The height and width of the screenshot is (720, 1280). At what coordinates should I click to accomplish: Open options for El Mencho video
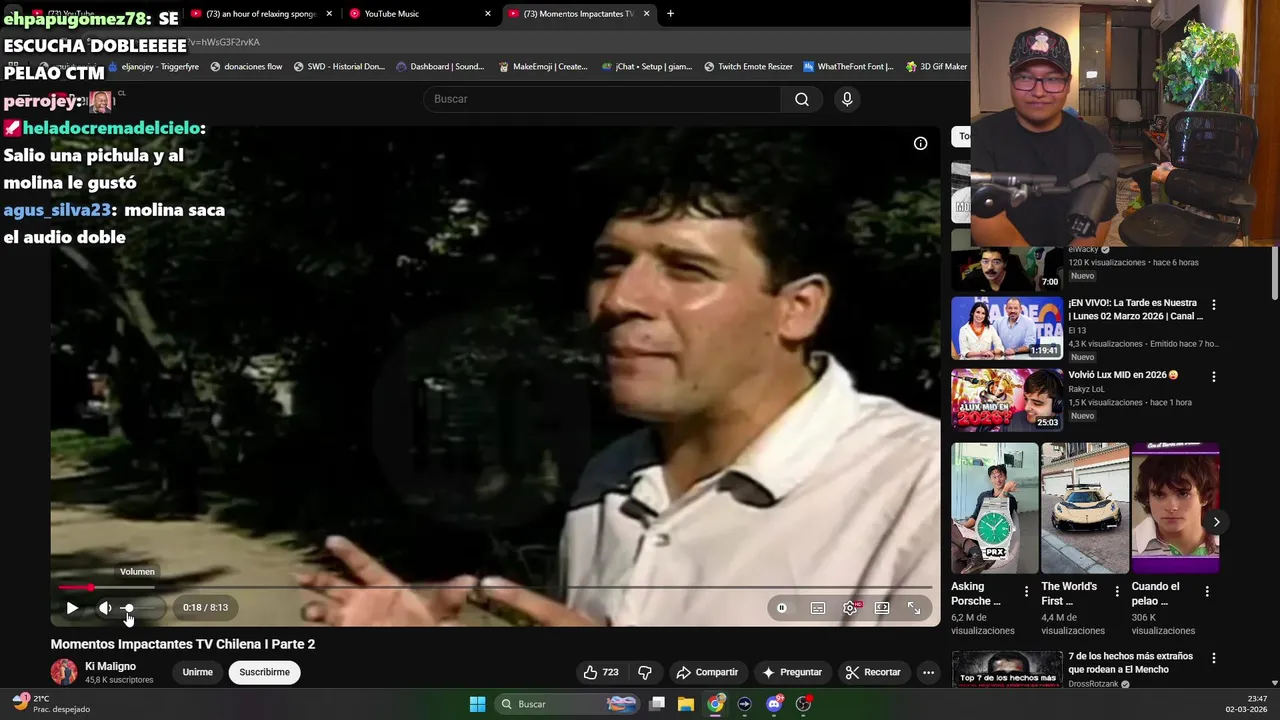[1214, 658]
